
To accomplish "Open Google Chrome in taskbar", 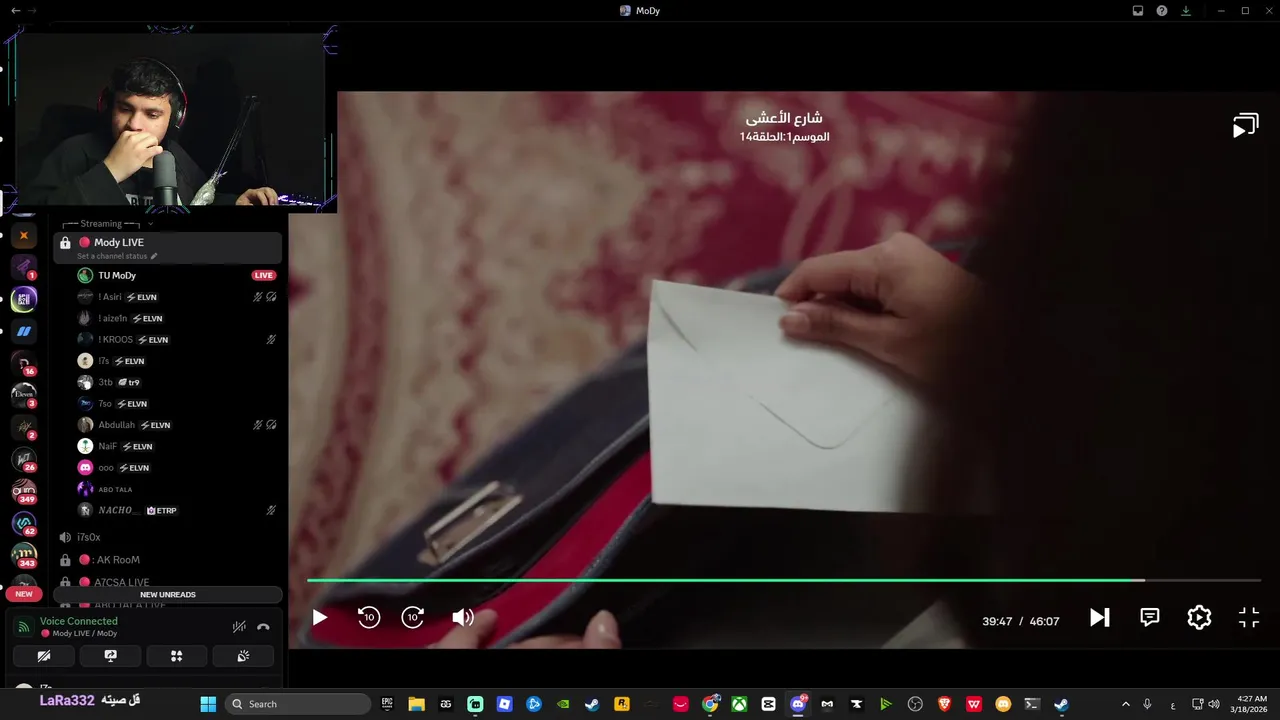I will pyautogui.click(x=710, y=704).
